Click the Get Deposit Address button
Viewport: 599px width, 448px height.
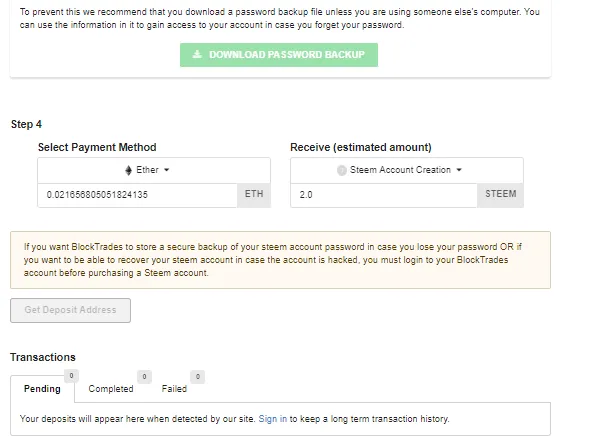[x=70, y=310]
